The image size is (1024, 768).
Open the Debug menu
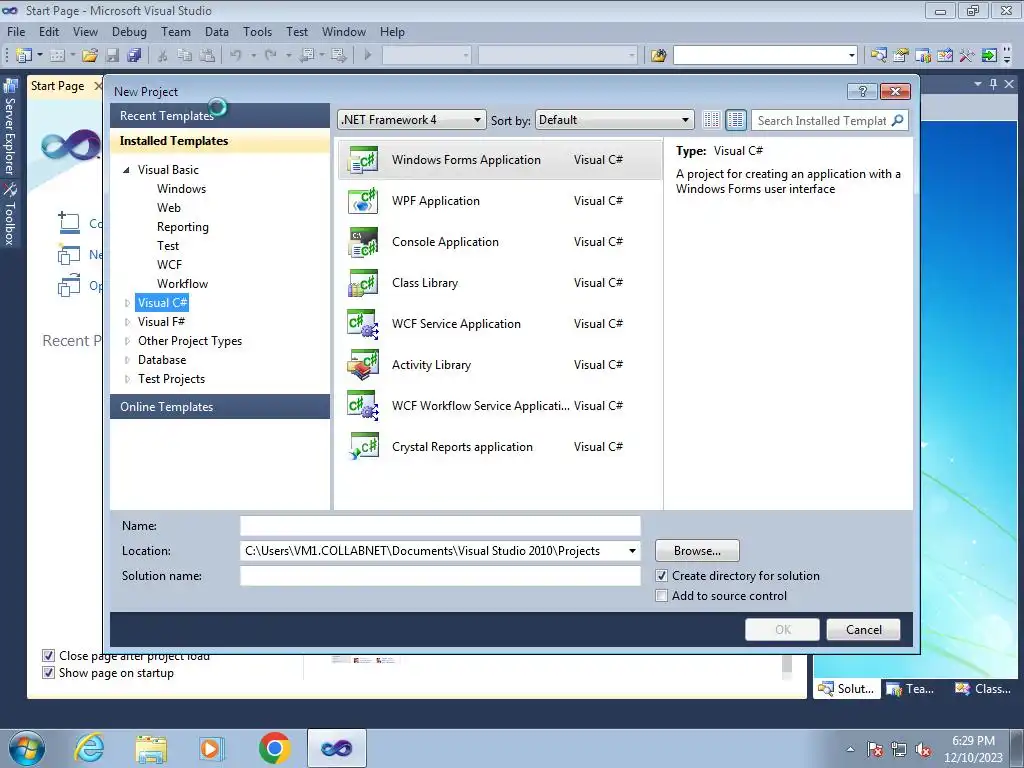(129, 32)
